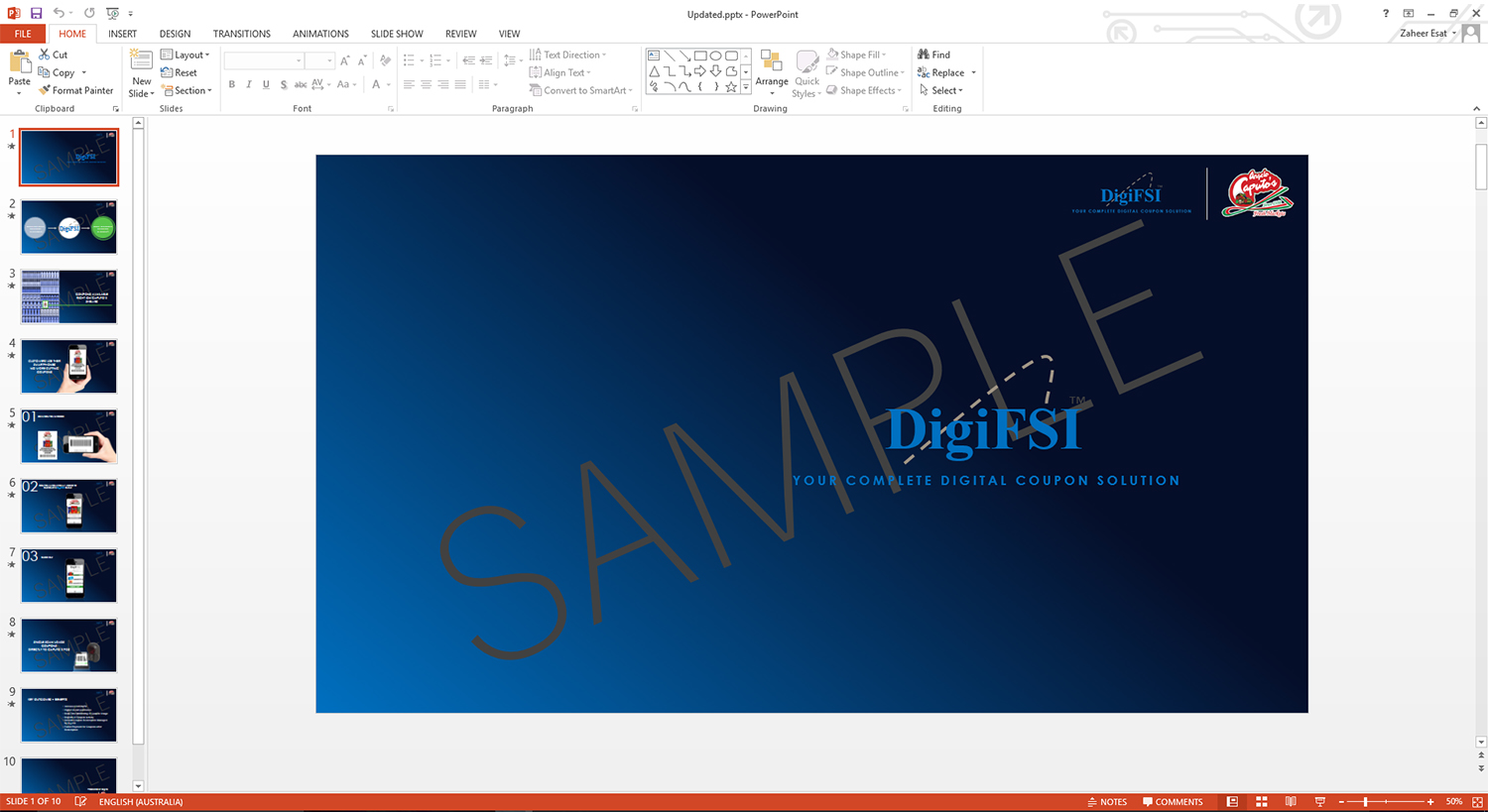Click the NOTES button on status bar
The image size is (1488, 812).
pyautogui.click(x=1107, y=801)
